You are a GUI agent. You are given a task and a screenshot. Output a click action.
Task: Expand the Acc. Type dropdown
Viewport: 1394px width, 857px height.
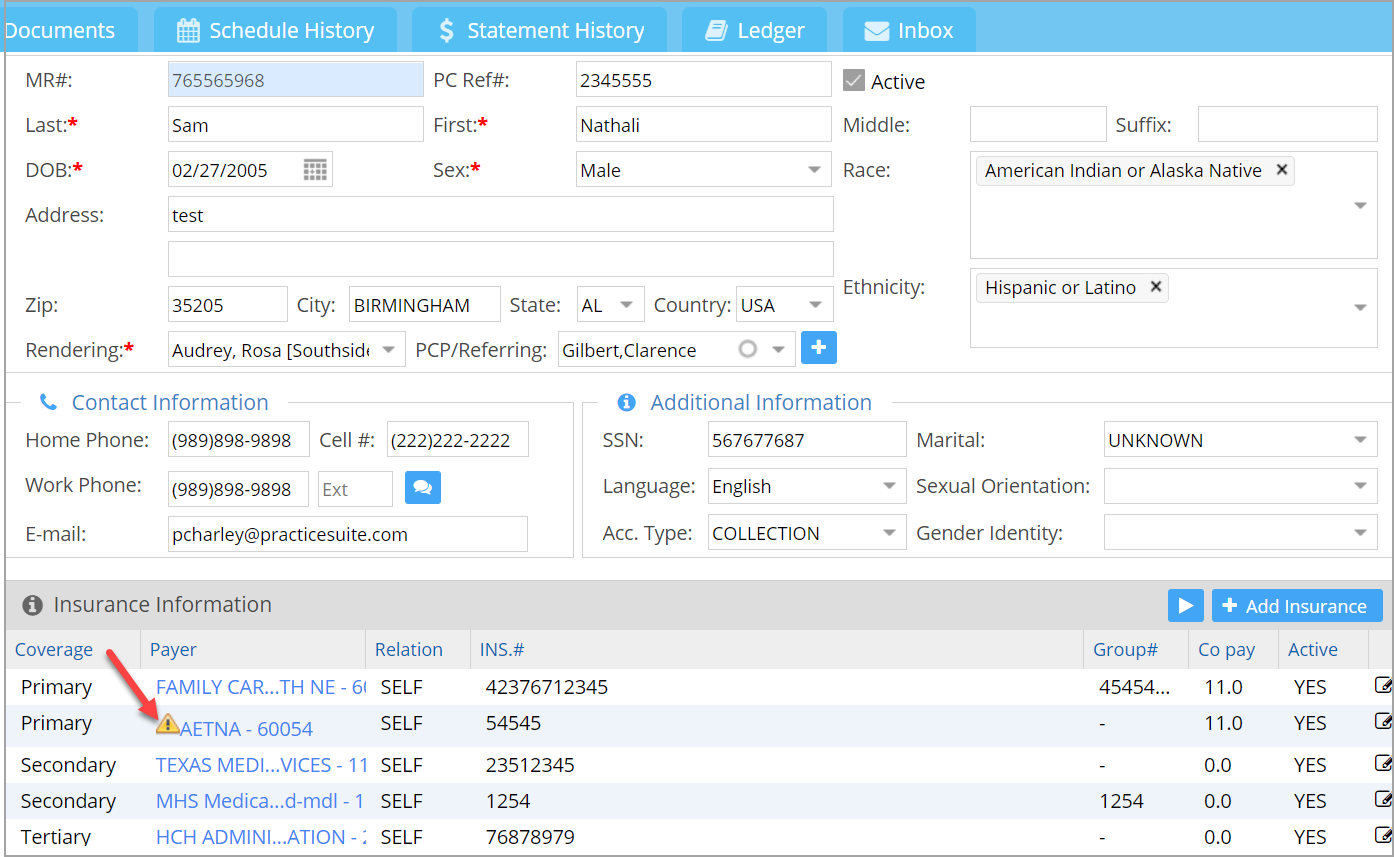[806, 534]
